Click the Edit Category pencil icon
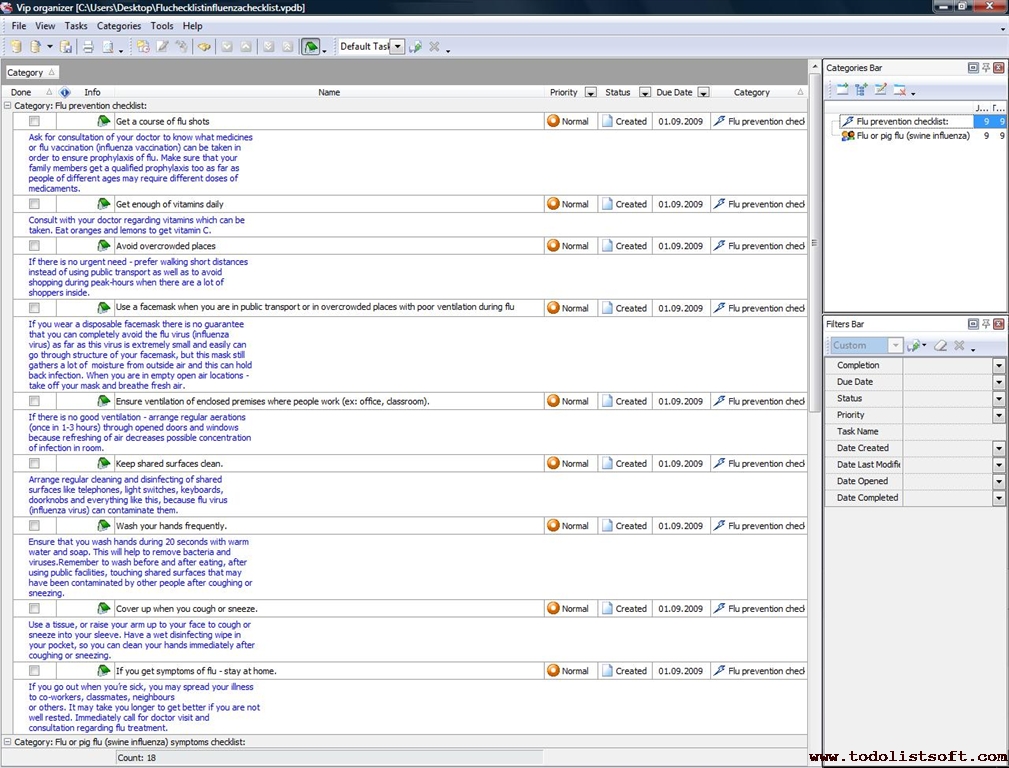 point(880,90)
